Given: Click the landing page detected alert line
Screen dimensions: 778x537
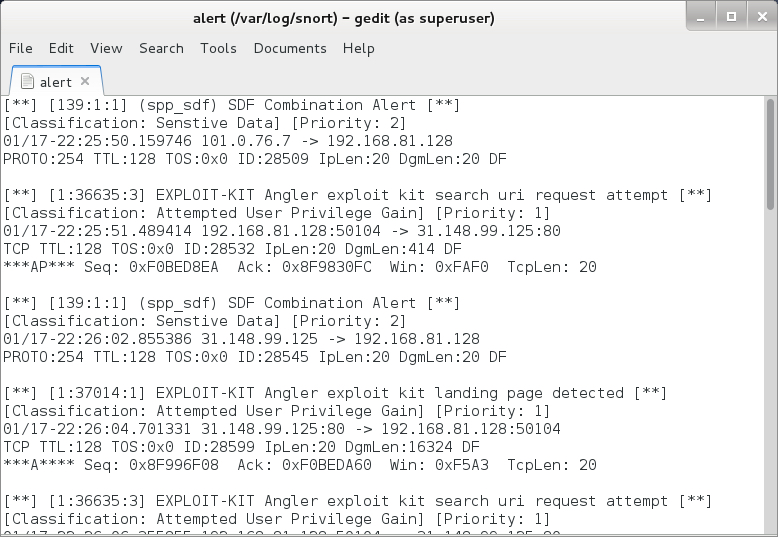Looking at the screenshot, I should coord(336,393).
